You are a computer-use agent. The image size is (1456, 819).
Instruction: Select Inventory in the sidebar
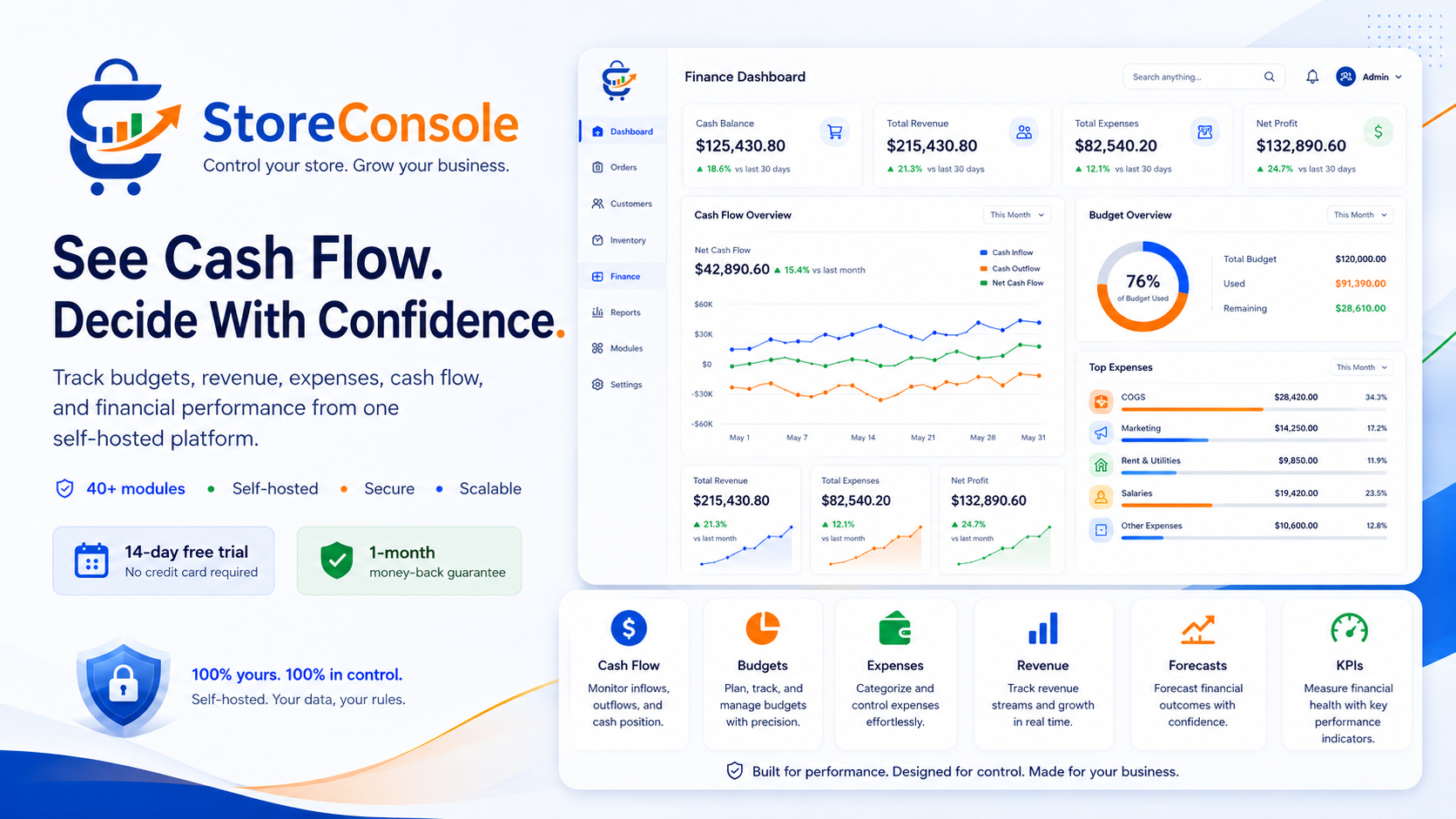[x=624, y=240]
